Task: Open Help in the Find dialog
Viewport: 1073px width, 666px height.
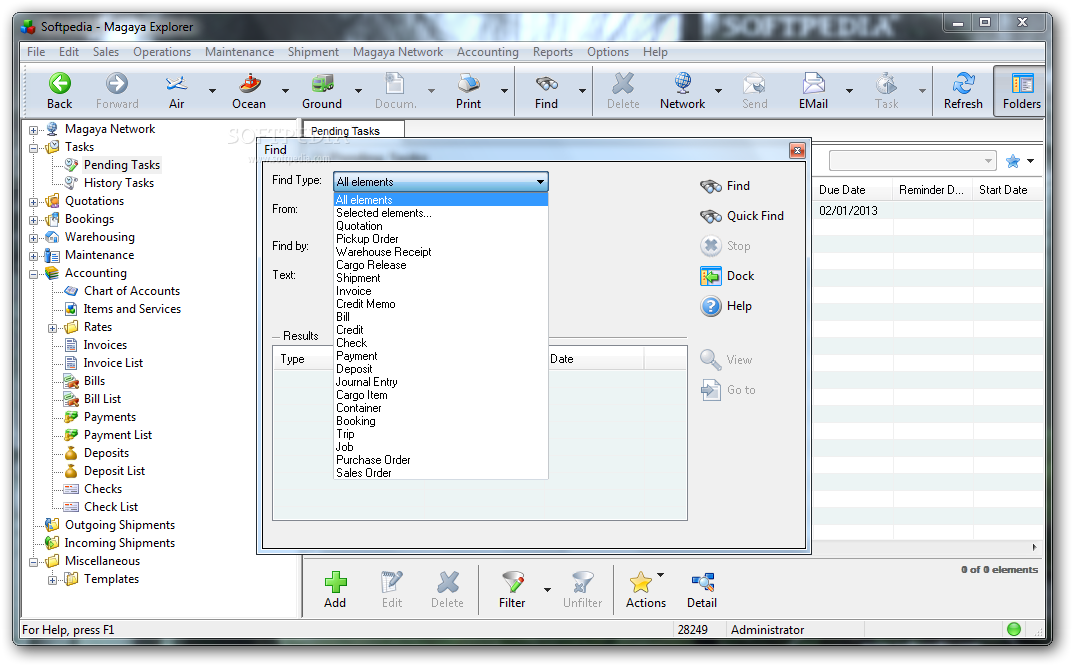Action: click(x=726, y=306)
